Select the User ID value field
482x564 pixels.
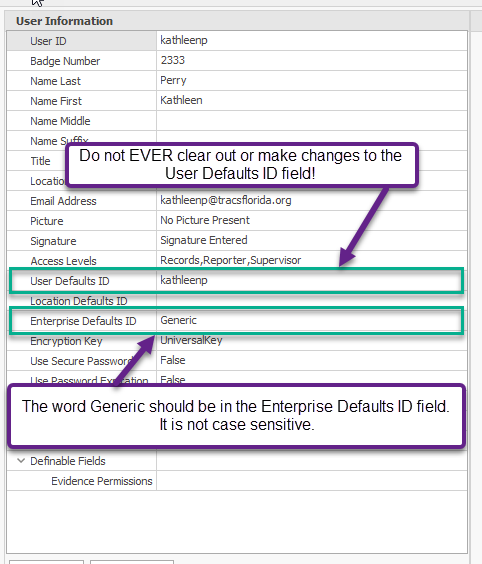[x=312, y=40]
